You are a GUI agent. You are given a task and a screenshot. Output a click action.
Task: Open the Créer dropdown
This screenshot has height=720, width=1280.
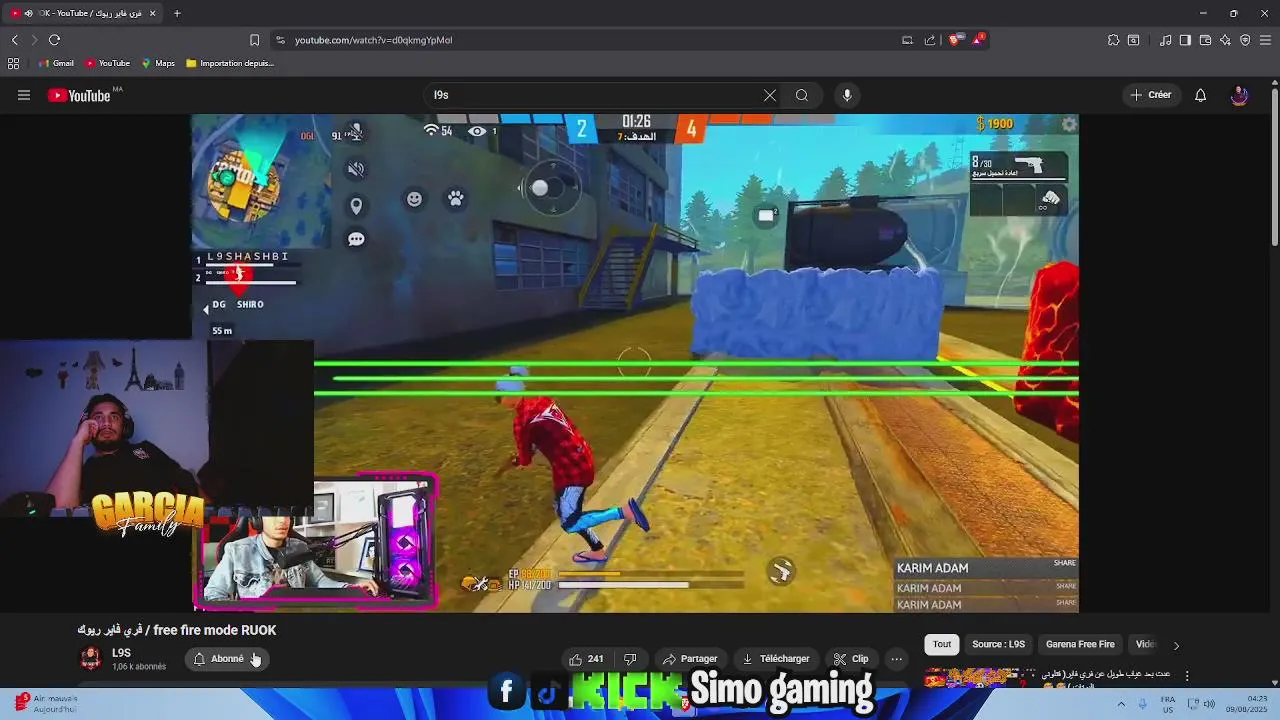1150,95
